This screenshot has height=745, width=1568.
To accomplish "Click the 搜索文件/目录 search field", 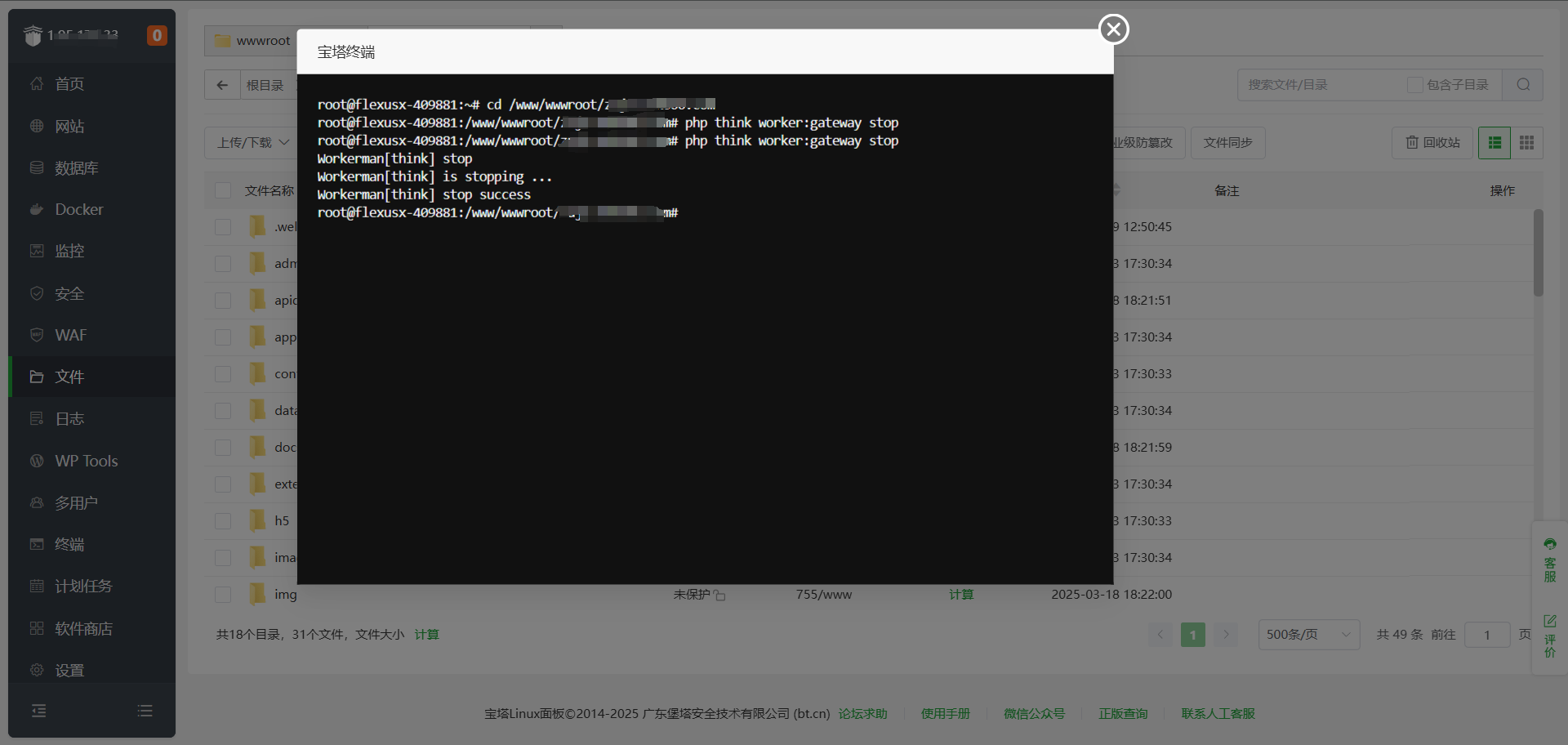I will [1319, 85].
